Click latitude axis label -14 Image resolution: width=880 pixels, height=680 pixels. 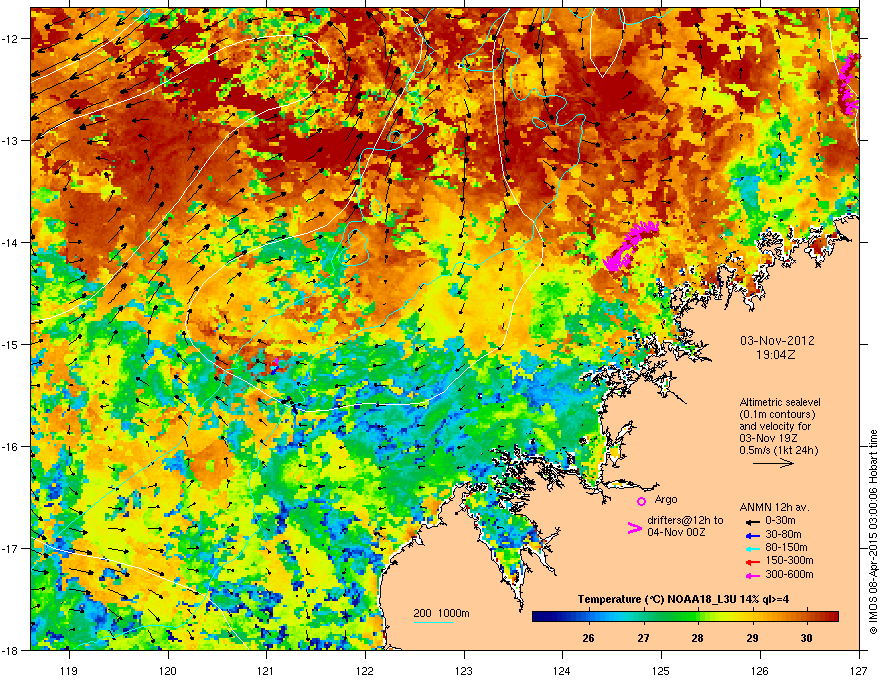[x=10, y=242]
